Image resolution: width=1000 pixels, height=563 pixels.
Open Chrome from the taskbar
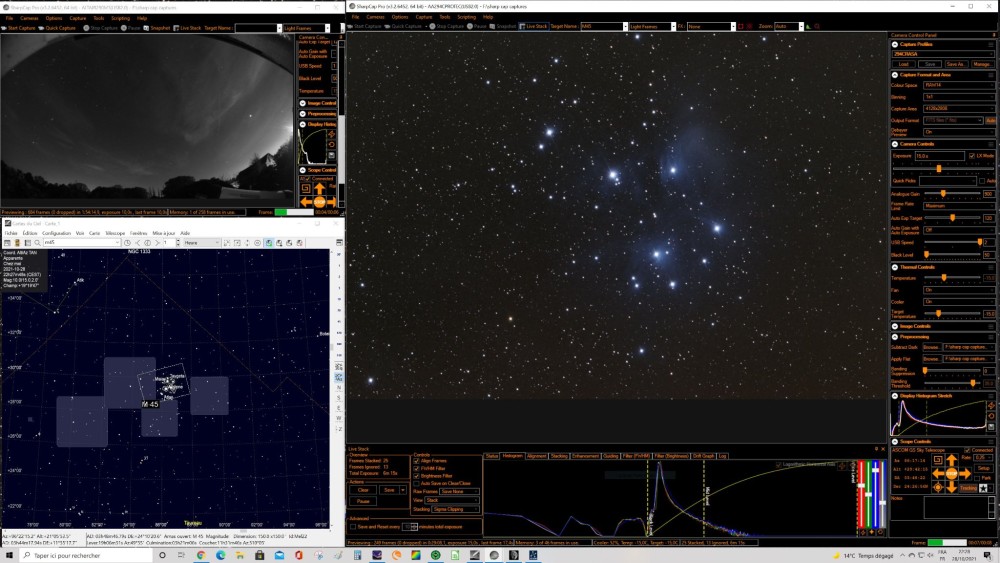pyautogui.click(x=201, y=555)
